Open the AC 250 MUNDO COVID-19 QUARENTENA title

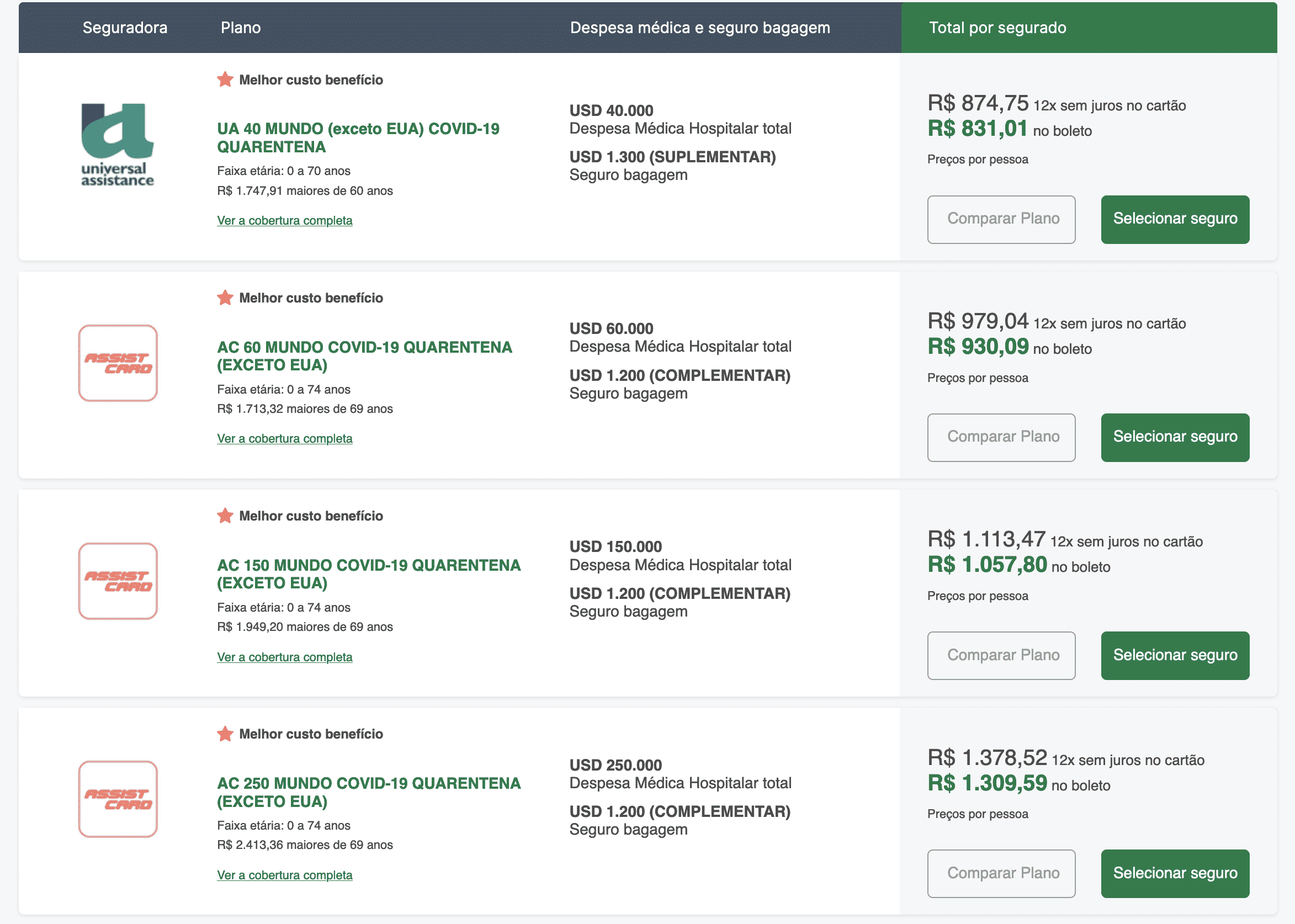tap(369, 792)
